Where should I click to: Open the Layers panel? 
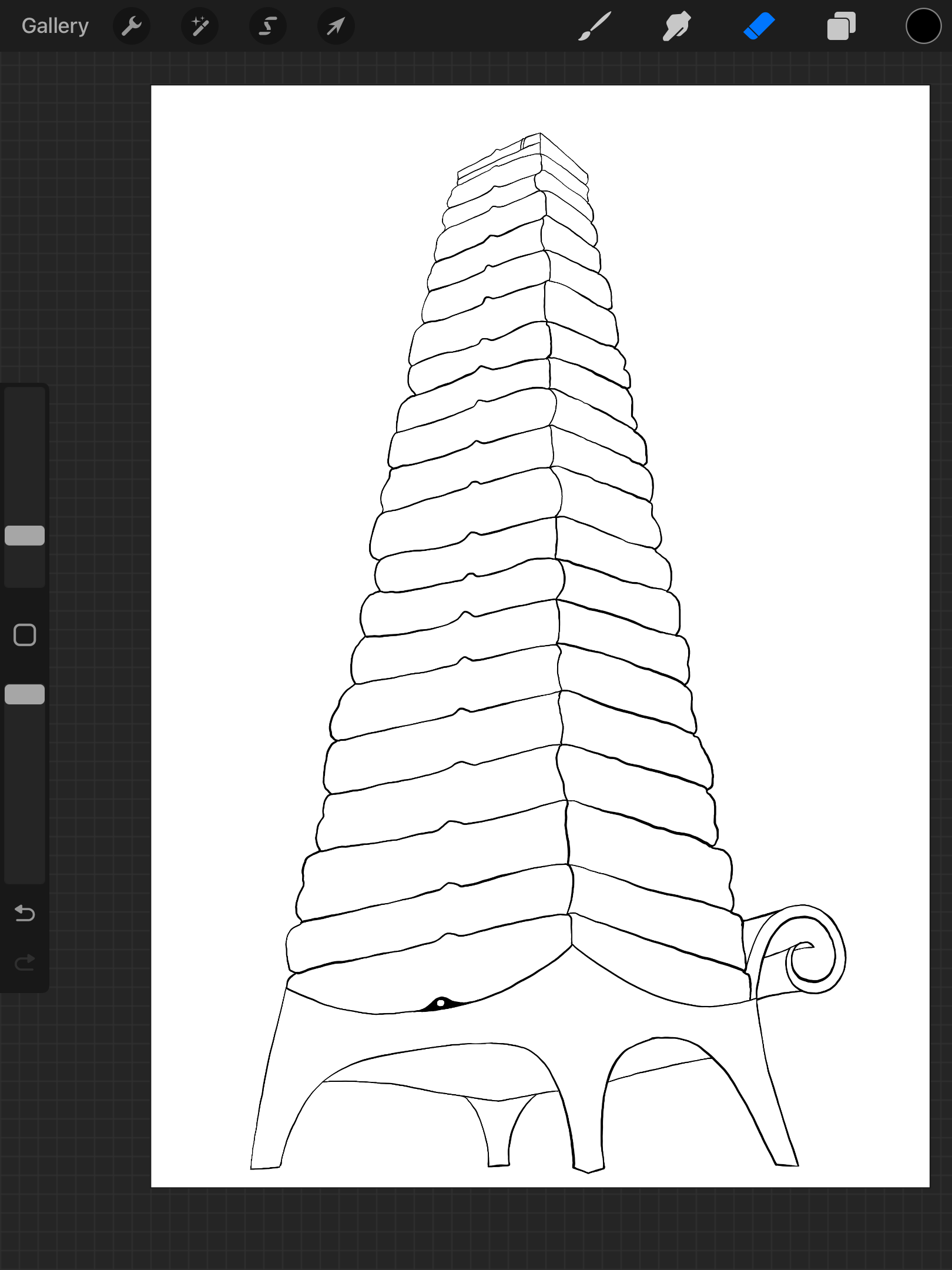click(841, 26)
